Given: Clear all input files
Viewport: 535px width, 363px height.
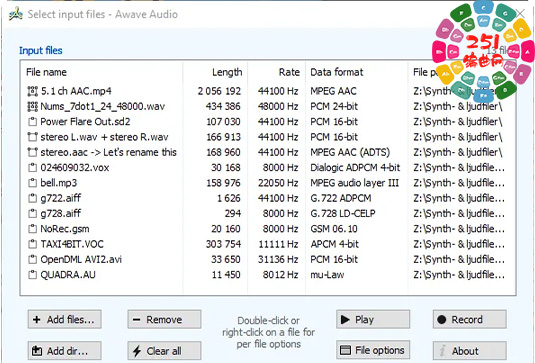Looking at the screenshot, I should (x=164, y=351).
